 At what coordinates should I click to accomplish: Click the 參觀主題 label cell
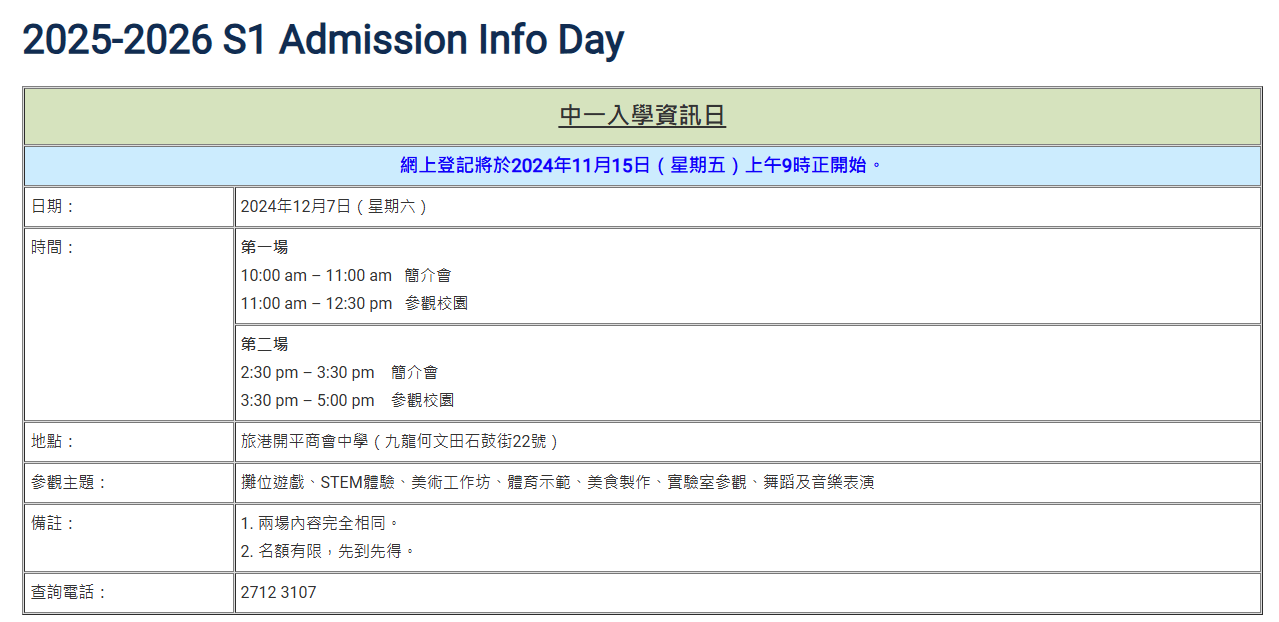point(129,482)
